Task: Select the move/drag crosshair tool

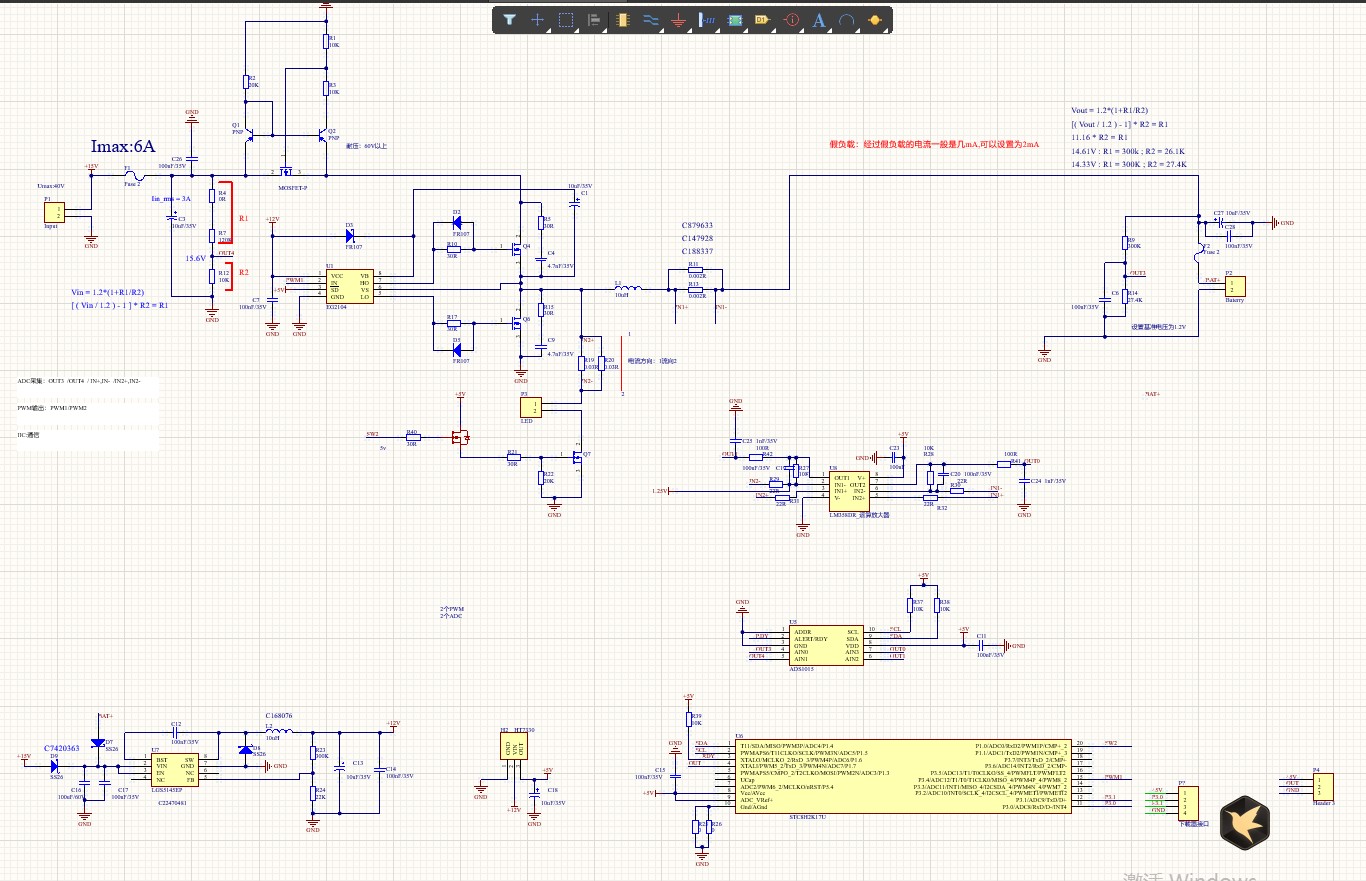Action: pos(537,20)
